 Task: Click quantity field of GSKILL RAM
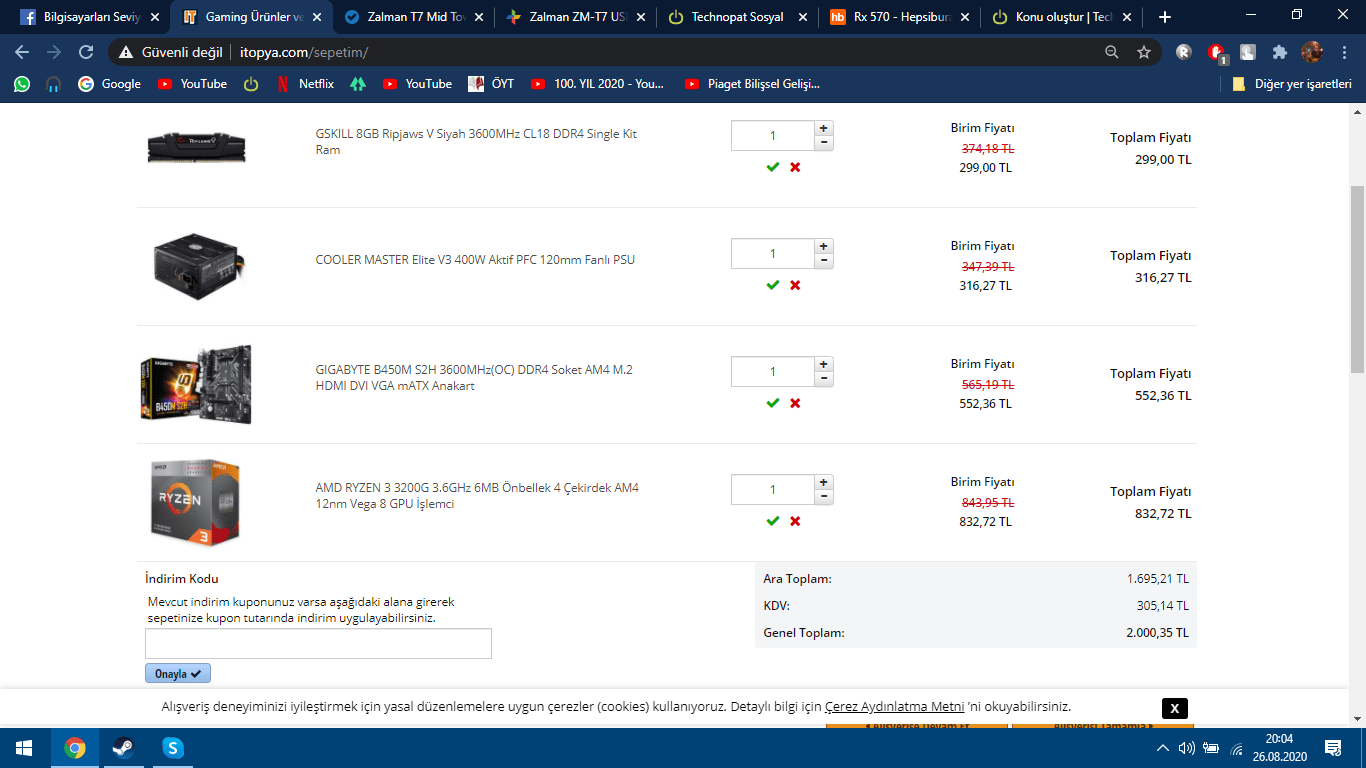point(773,136)
